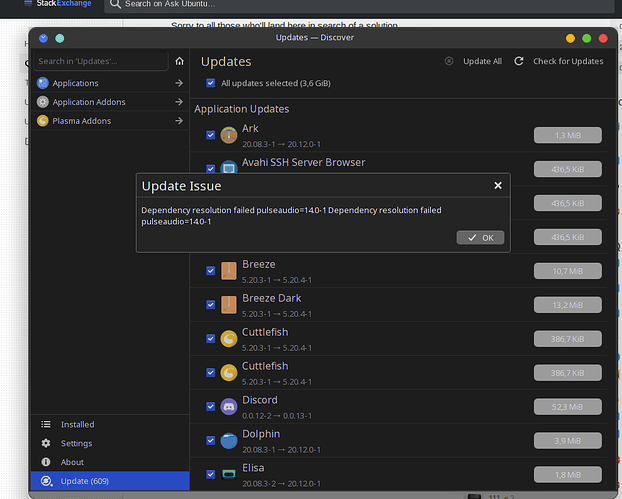Click the Breeze package icon

(x=228, y=271)
